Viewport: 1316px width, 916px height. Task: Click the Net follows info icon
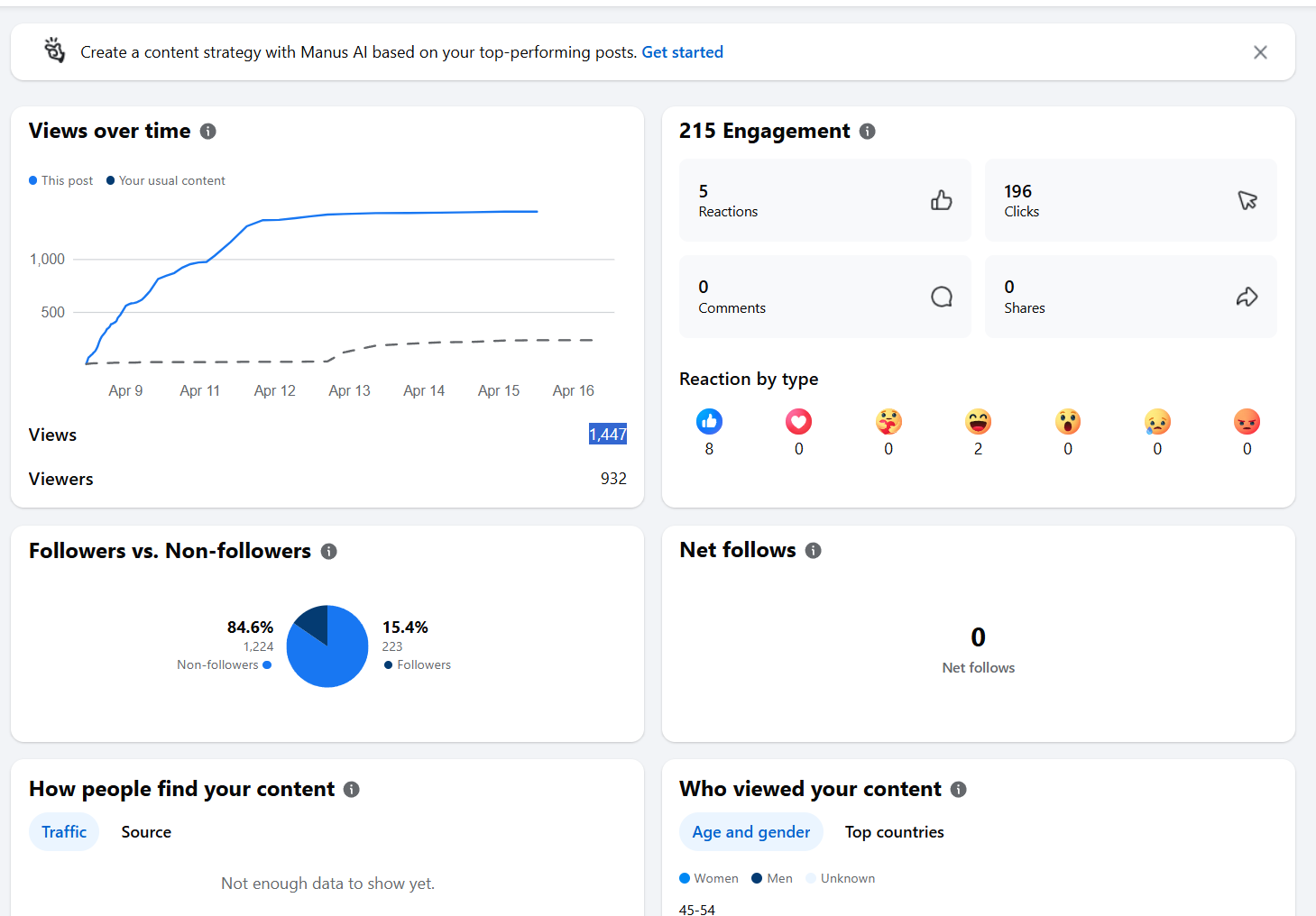point(814,551)
